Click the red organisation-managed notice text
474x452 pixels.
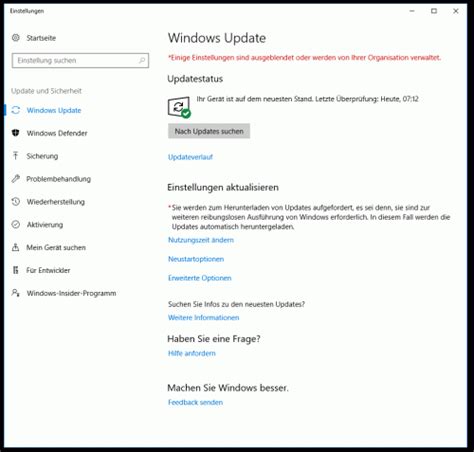(304, 58)
